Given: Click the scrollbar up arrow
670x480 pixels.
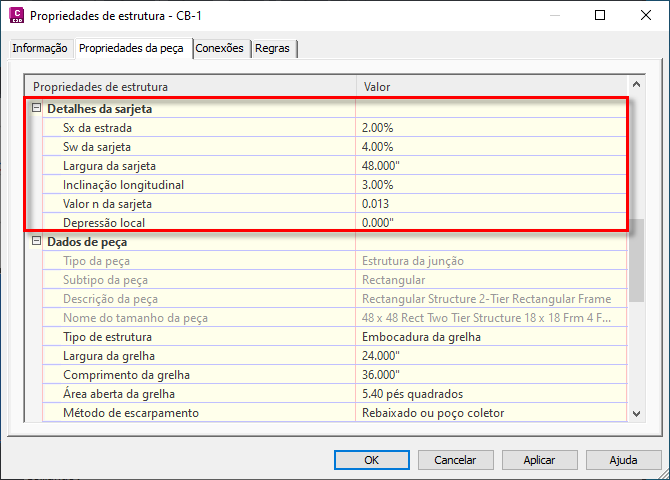Looking at the screenshot, I should [636, 84].
